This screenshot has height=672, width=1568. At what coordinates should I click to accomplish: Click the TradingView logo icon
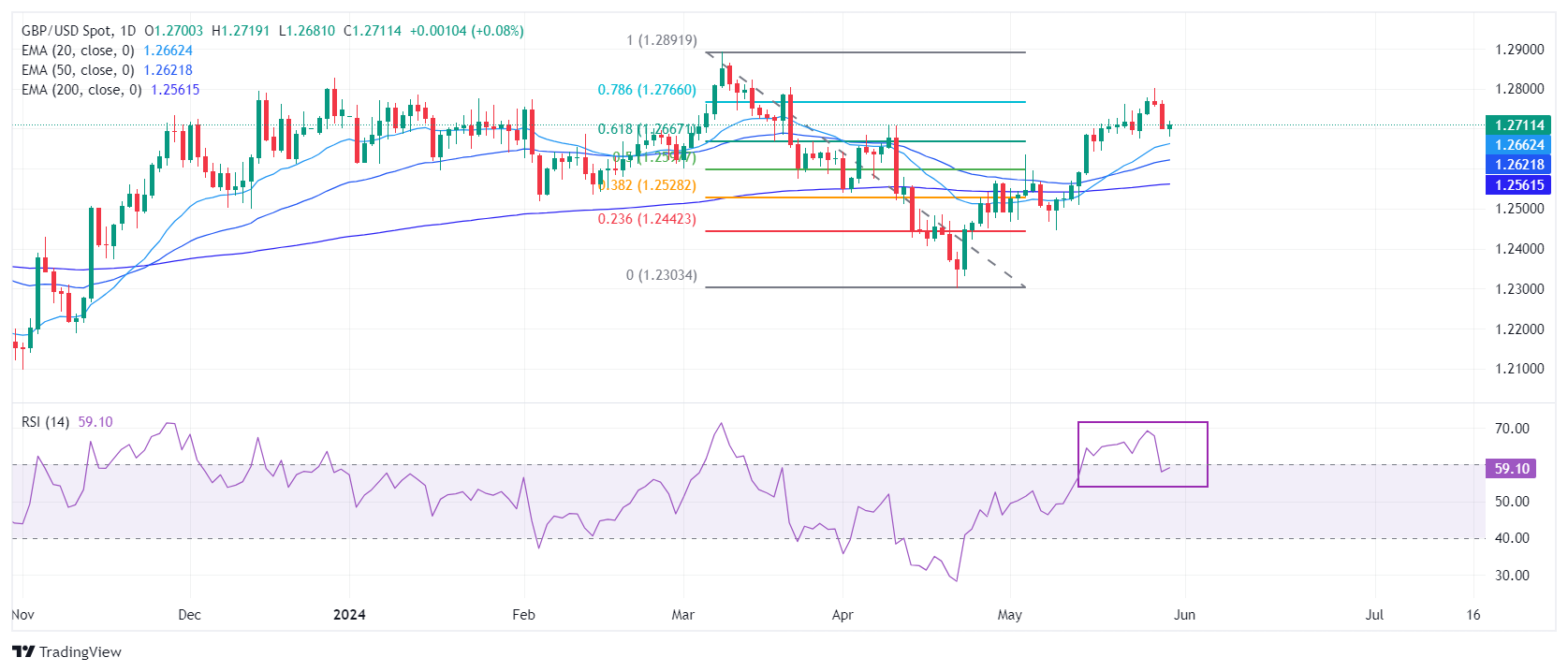coord(23,651)
